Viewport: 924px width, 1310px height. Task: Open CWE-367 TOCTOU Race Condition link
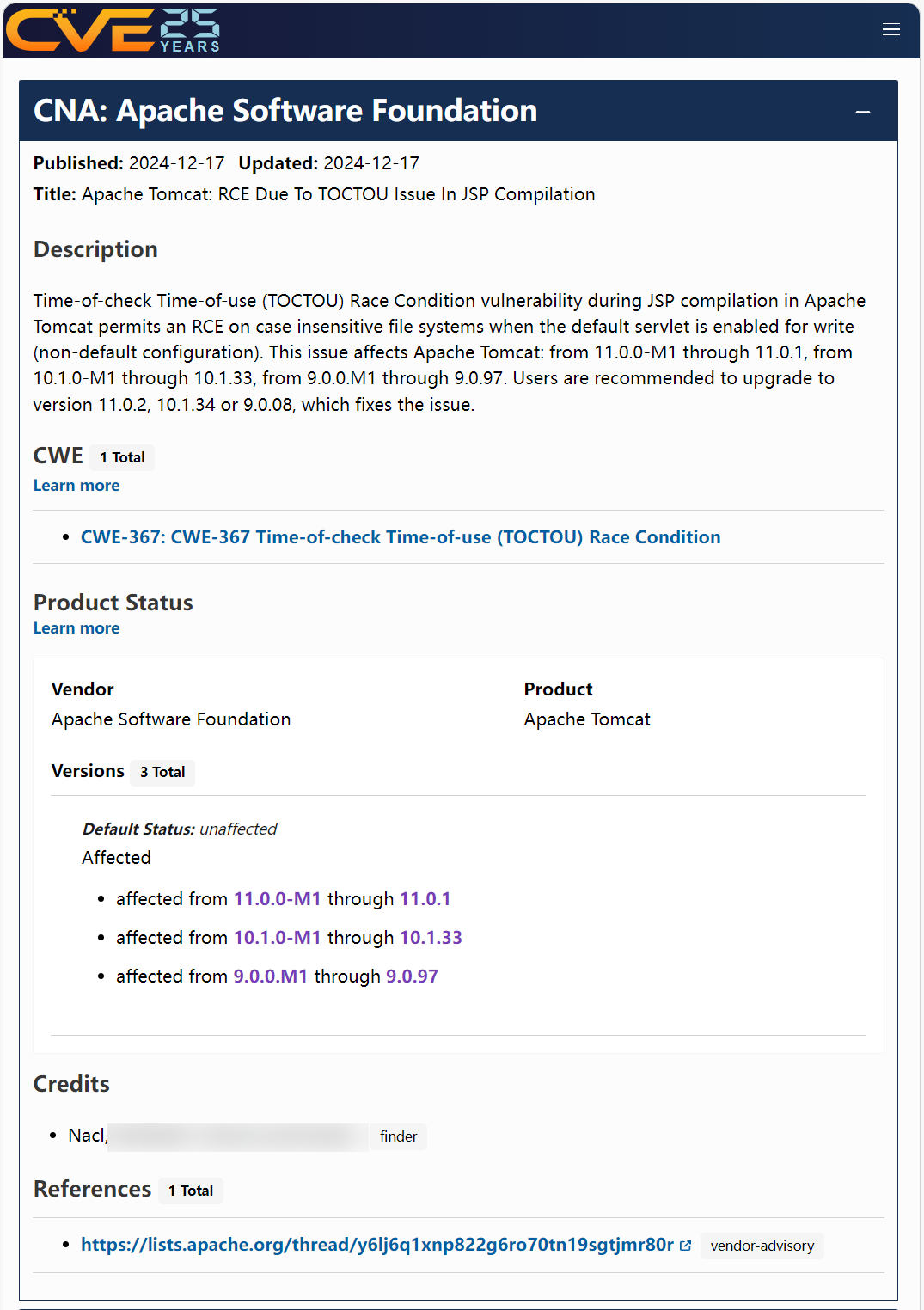pyautogui.click(x=401, y=537)
